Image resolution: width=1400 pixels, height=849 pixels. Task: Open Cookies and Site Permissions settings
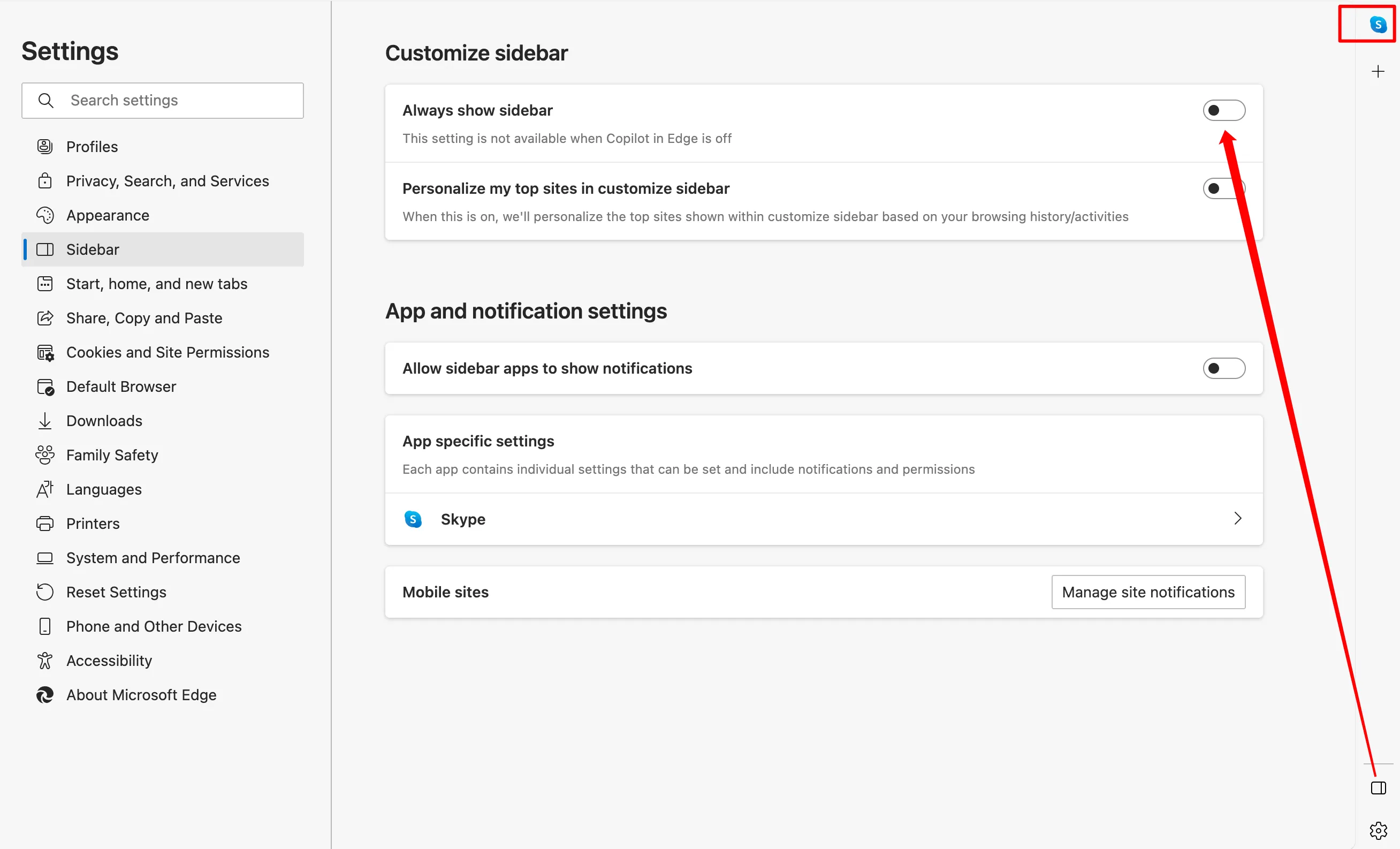[x=168, y=352]
